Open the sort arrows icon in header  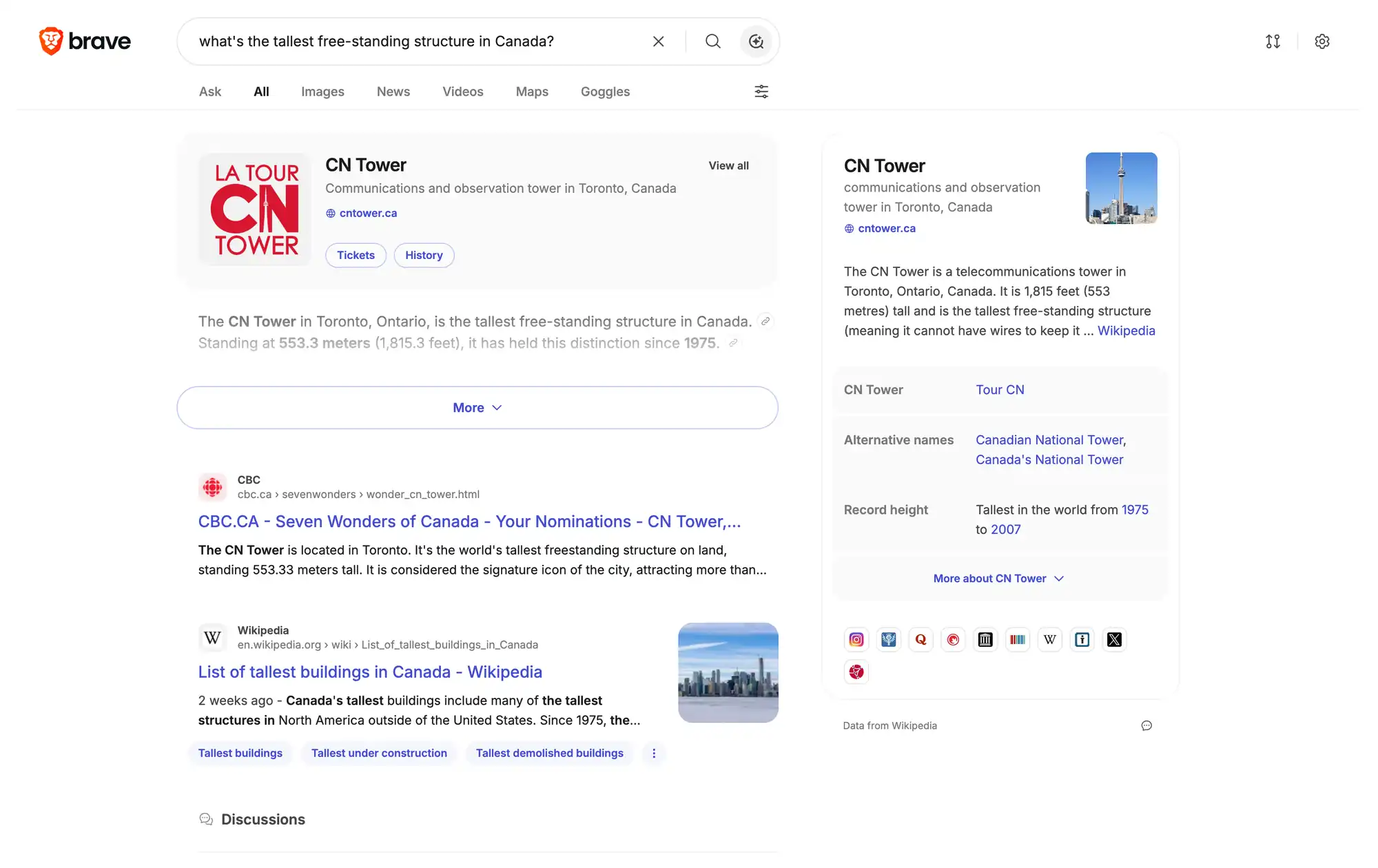click(1273, 41)
